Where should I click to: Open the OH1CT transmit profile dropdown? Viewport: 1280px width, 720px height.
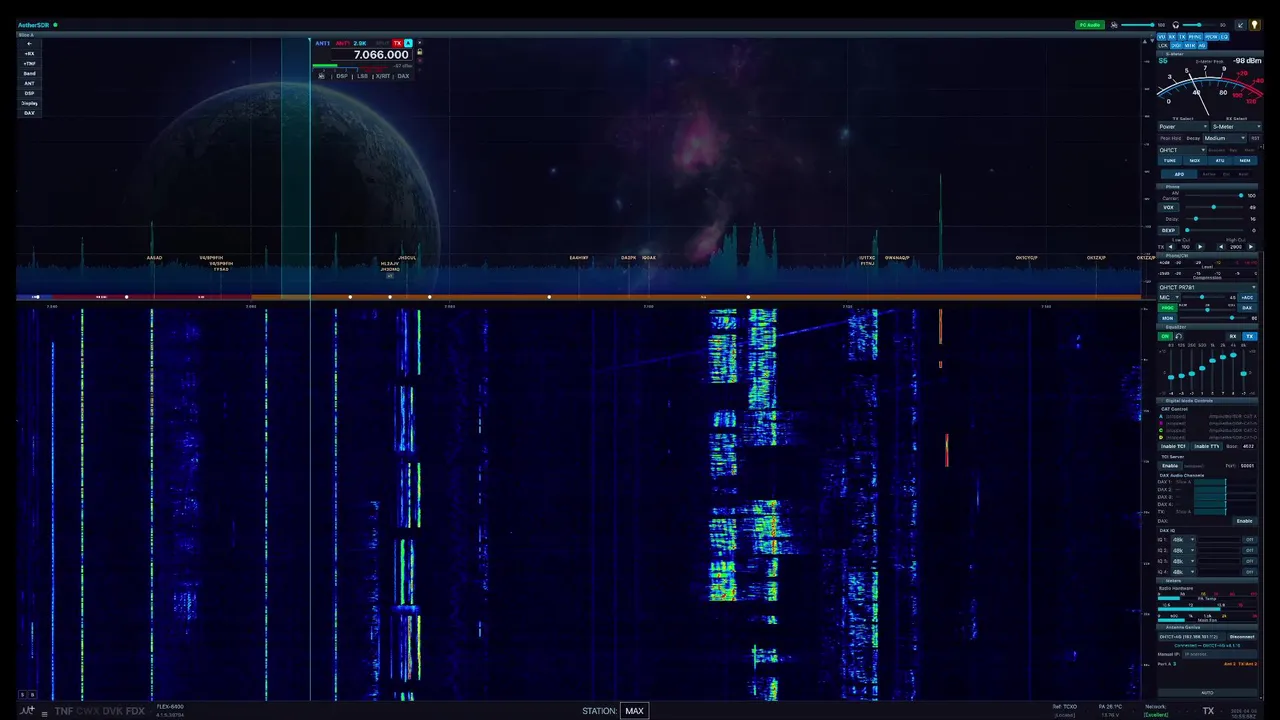tap(1182, 150)
